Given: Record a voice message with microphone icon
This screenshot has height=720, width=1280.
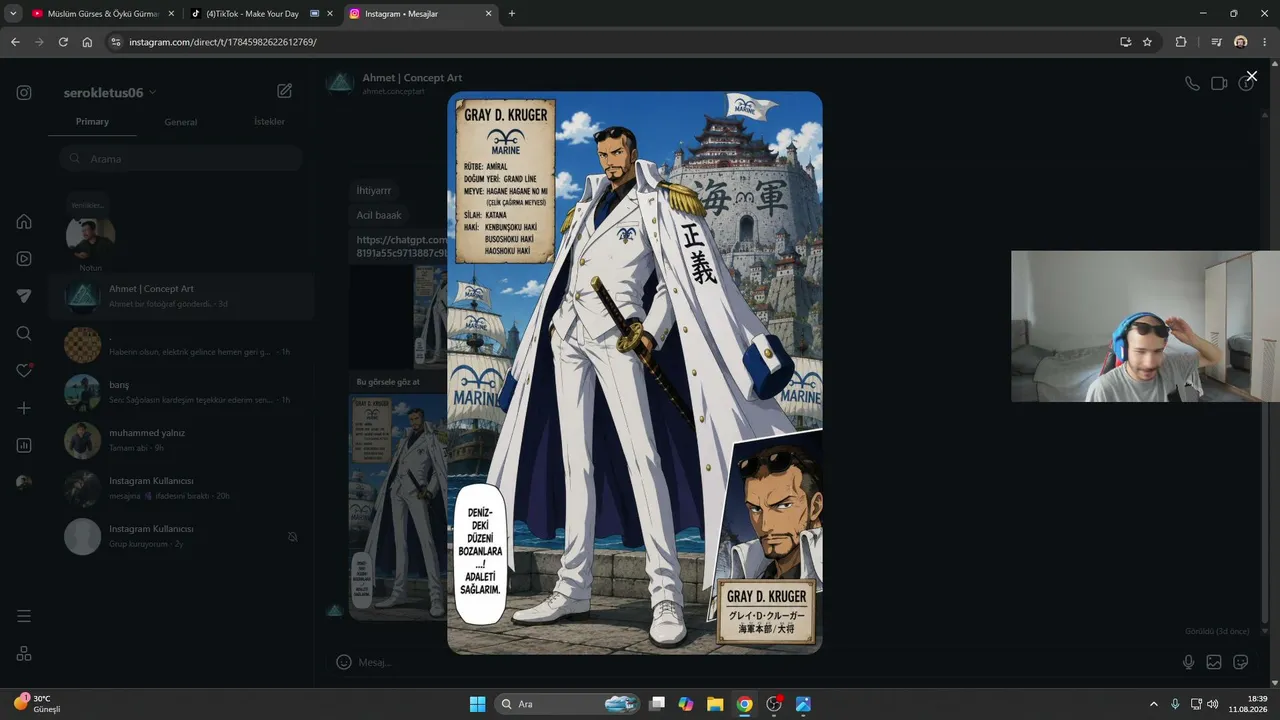Looking at the screenshot, I should (x=1188, y=662).
